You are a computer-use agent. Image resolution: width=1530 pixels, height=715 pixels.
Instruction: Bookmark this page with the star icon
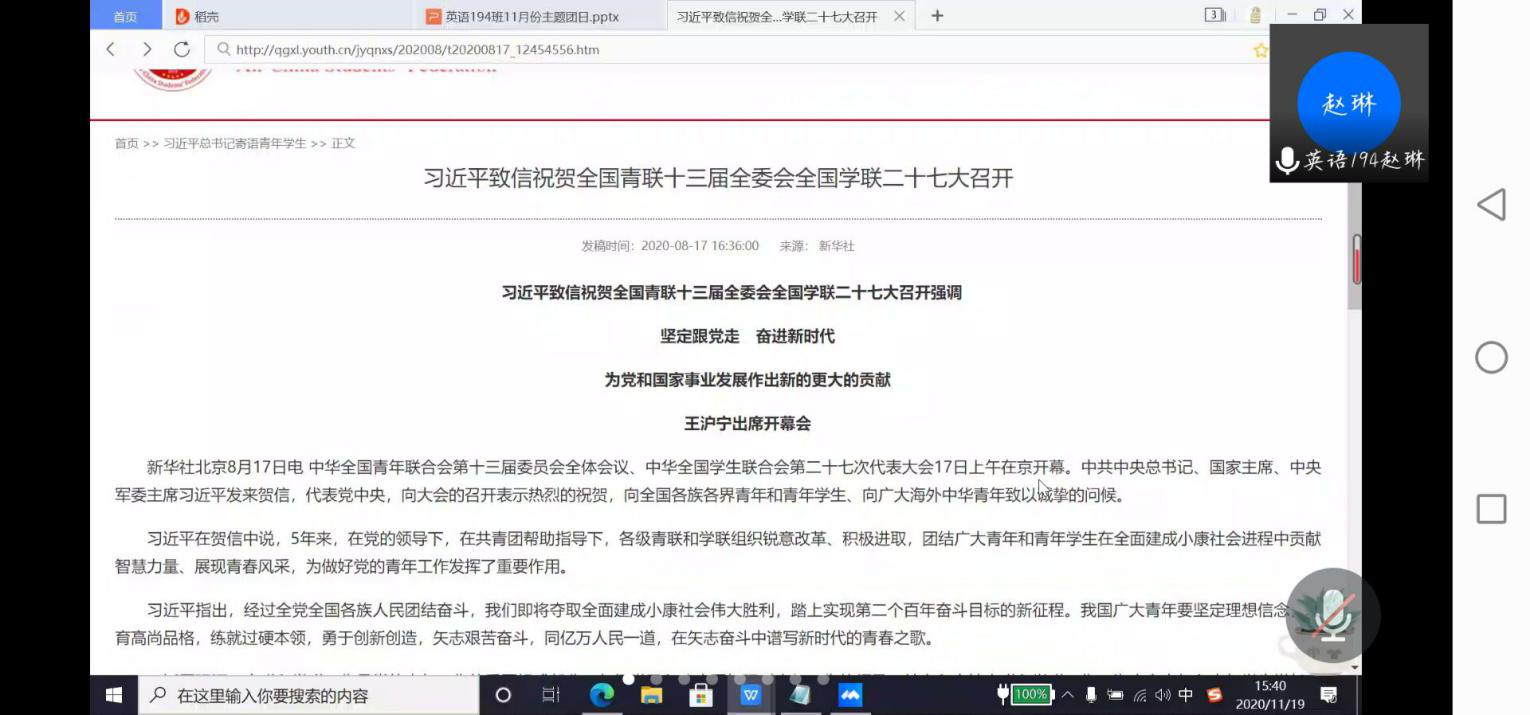click(x=1260, y=50)
